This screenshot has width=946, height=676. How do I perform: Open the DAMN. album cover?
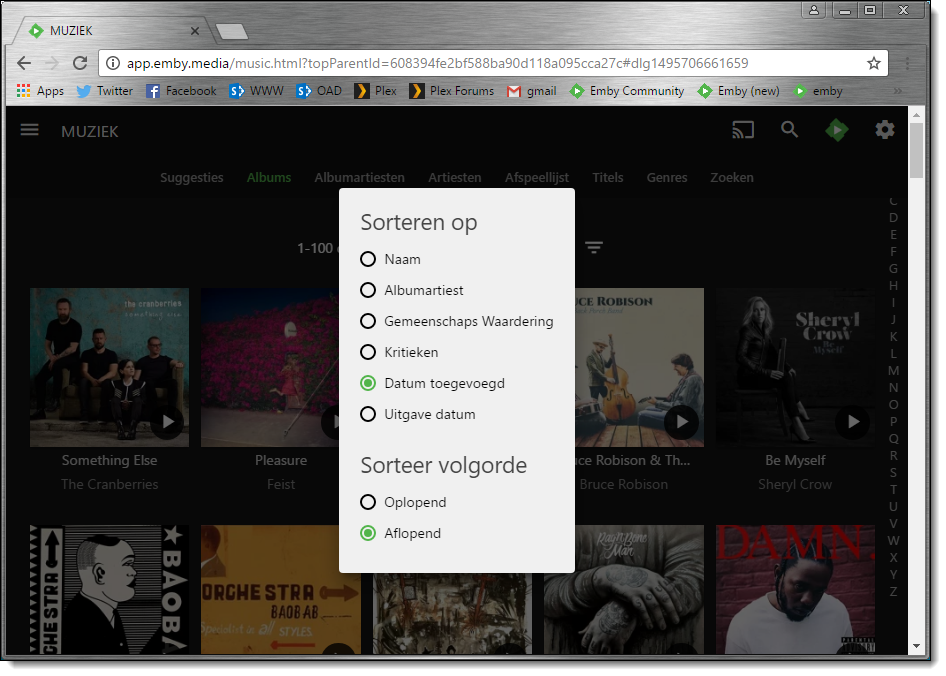[x=795, y=589]
